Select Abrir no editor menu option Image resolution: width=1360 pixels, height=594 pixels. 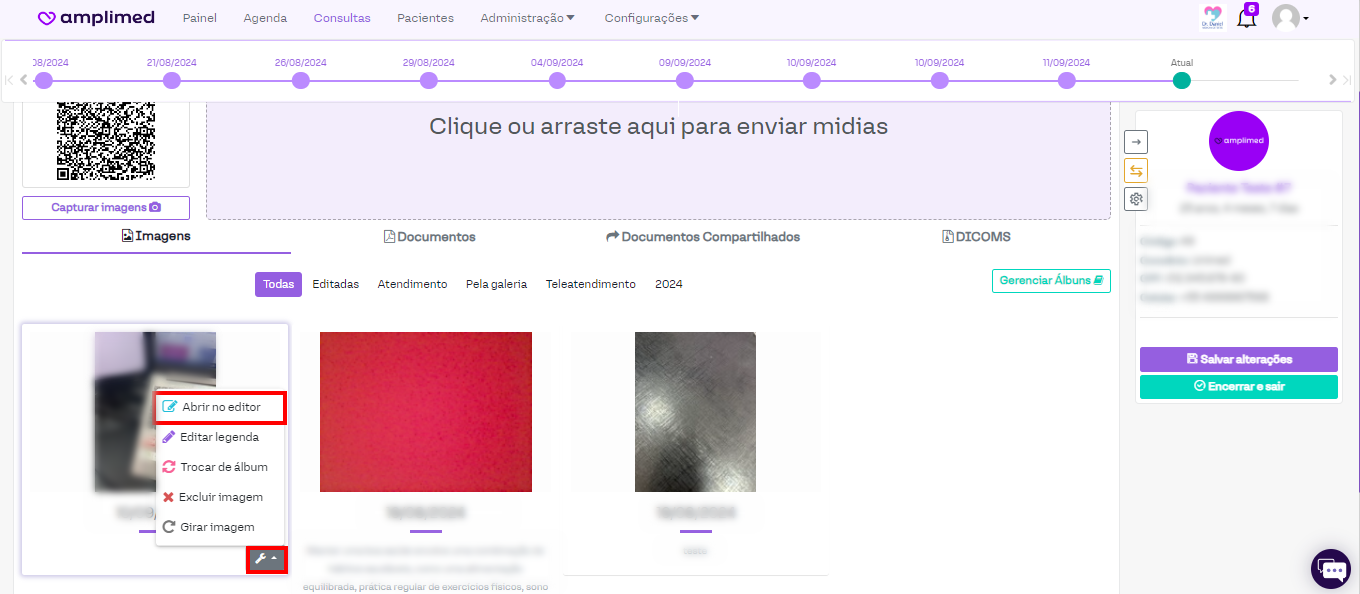(x=221, y=407)
